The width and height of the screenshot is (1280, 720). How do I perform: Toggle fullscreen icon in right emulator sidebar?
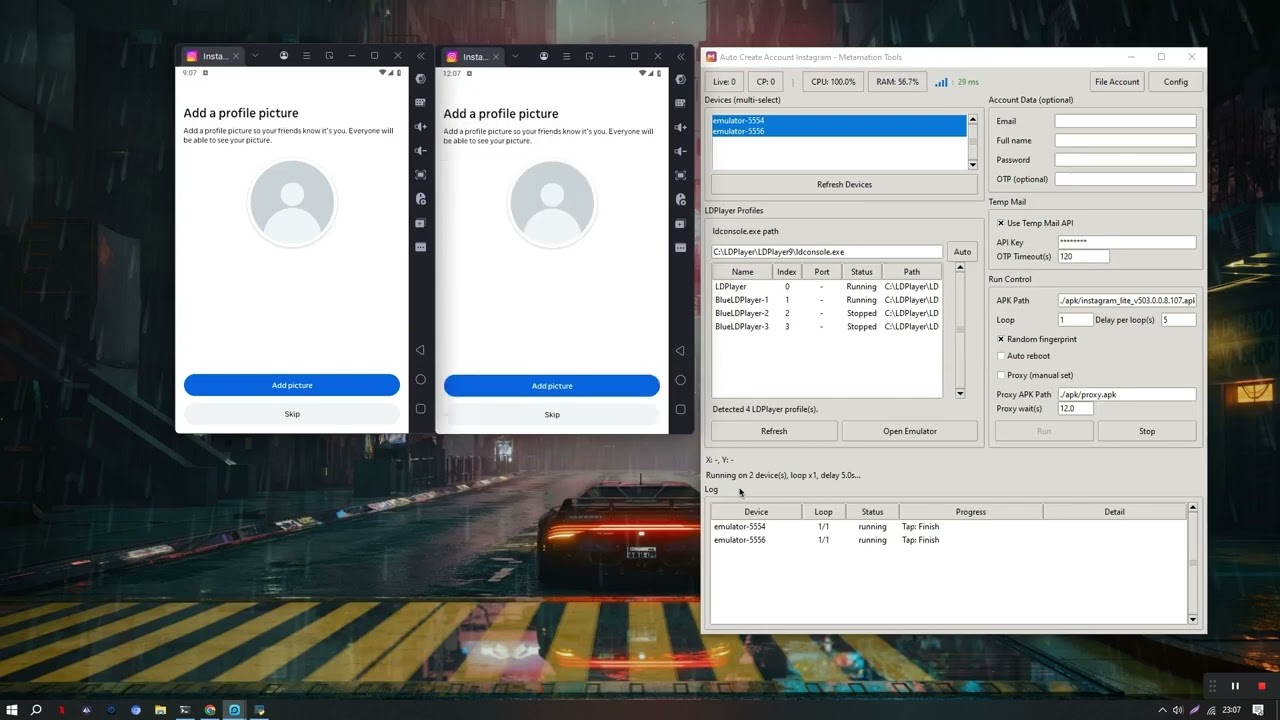click(x=680, y=175)
